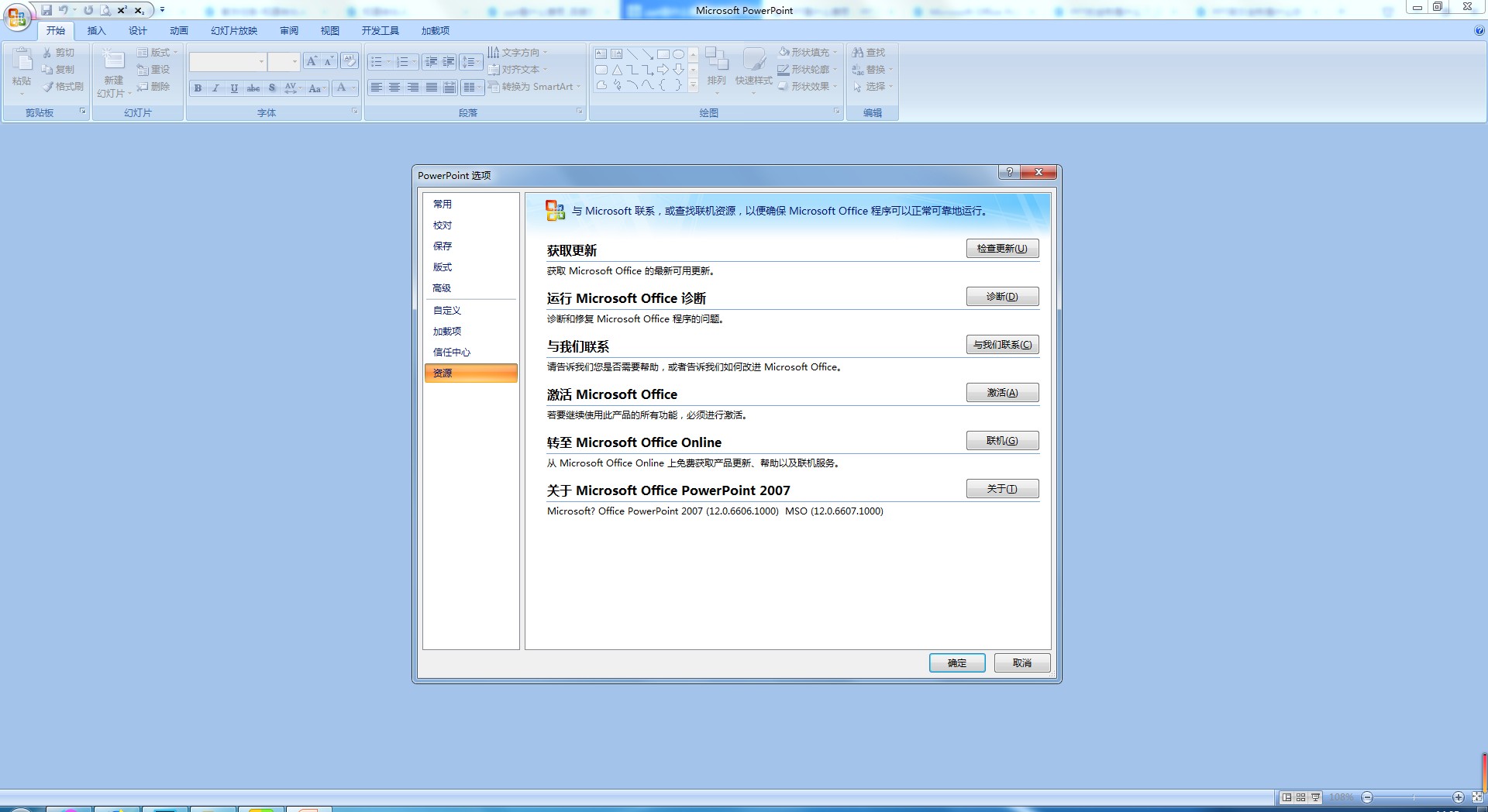This screenshot has width=1488, height=812.
Task: Click the Slide Sorter view icon
Action: [1301, 797]
